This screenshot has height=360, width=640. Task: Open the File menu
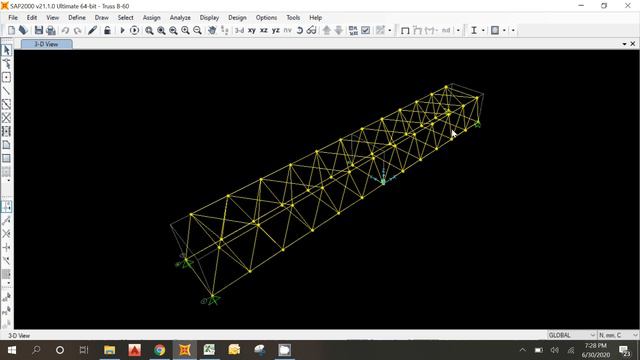click(13, 18)
